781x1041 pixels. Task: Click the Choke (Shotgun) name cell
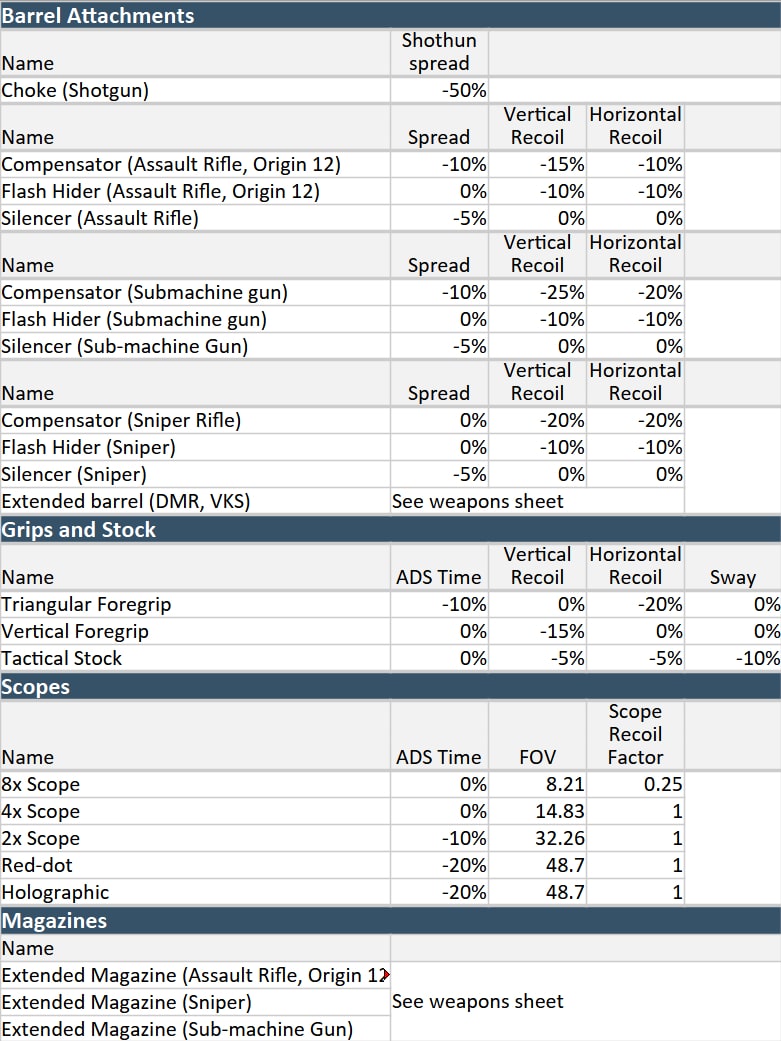pos(76,90)
